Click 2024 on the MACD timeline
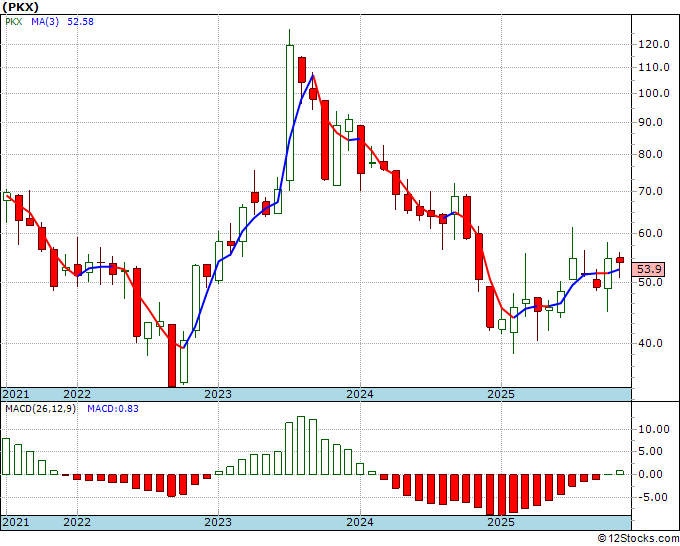 (x=360, y=522)
